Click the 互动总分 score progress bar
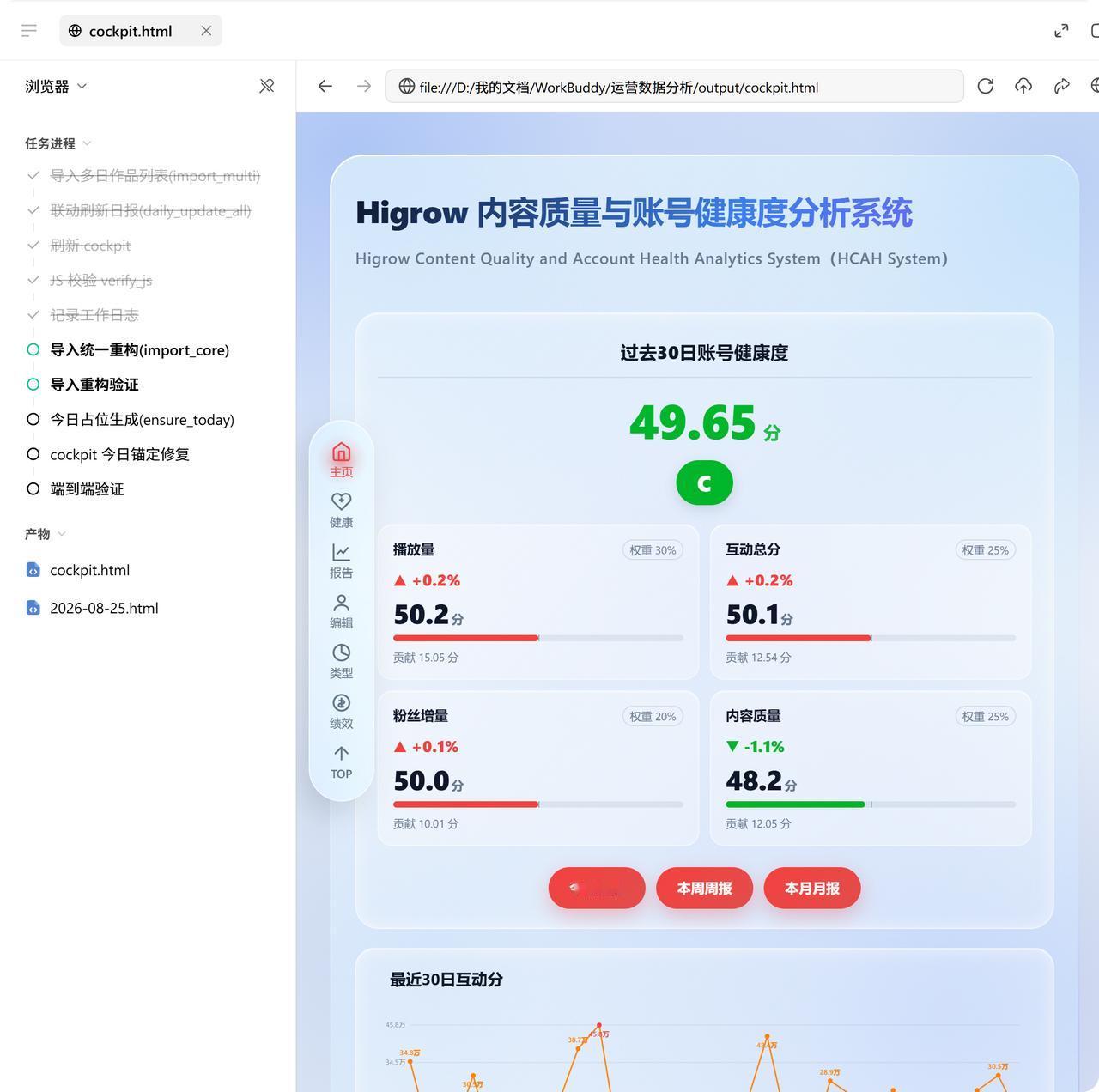This screenshot has width=1099, height=1092. pyautogui.click(x=871, y=638)
